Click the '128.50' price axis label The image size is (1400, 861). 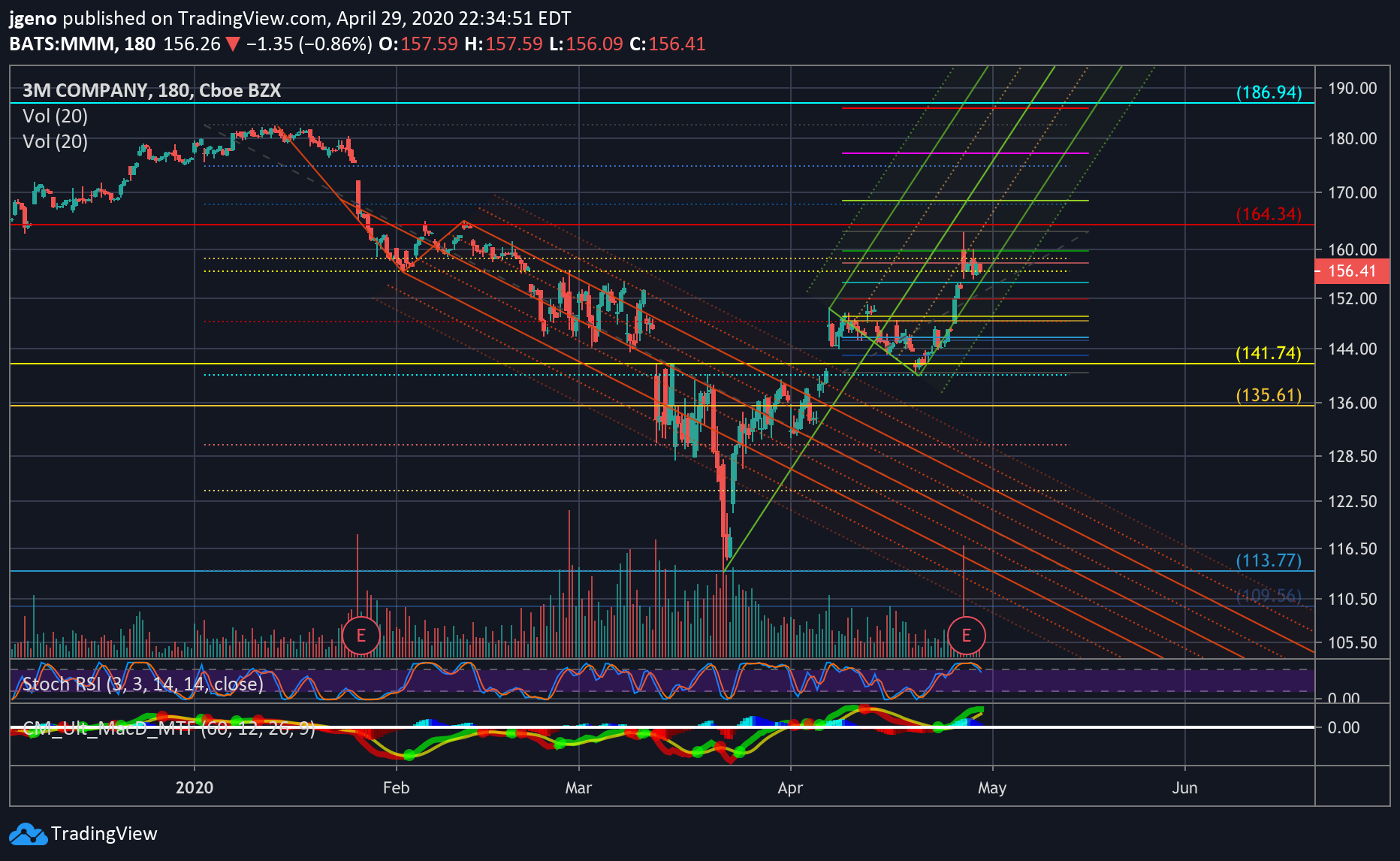1353,456
